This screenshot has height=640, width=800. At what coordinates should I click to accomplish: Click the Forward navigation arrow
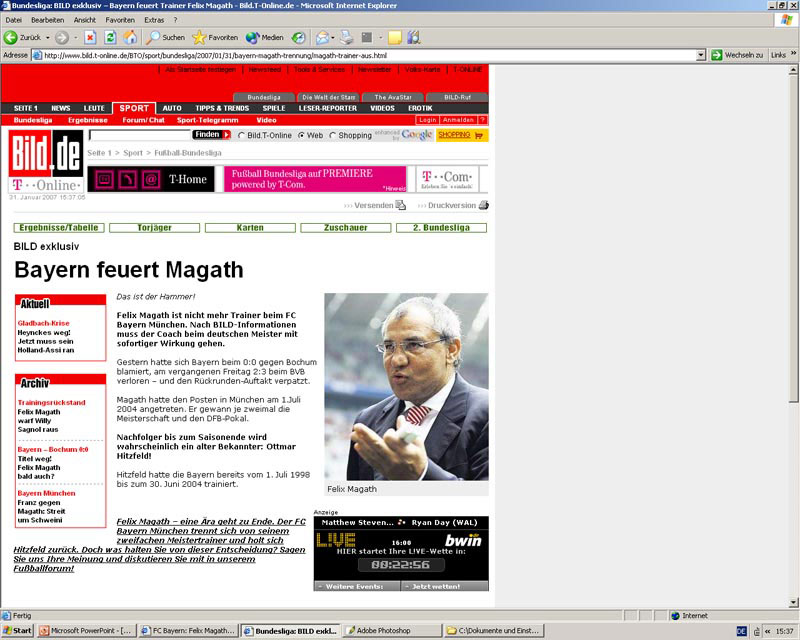coord(62,37)
